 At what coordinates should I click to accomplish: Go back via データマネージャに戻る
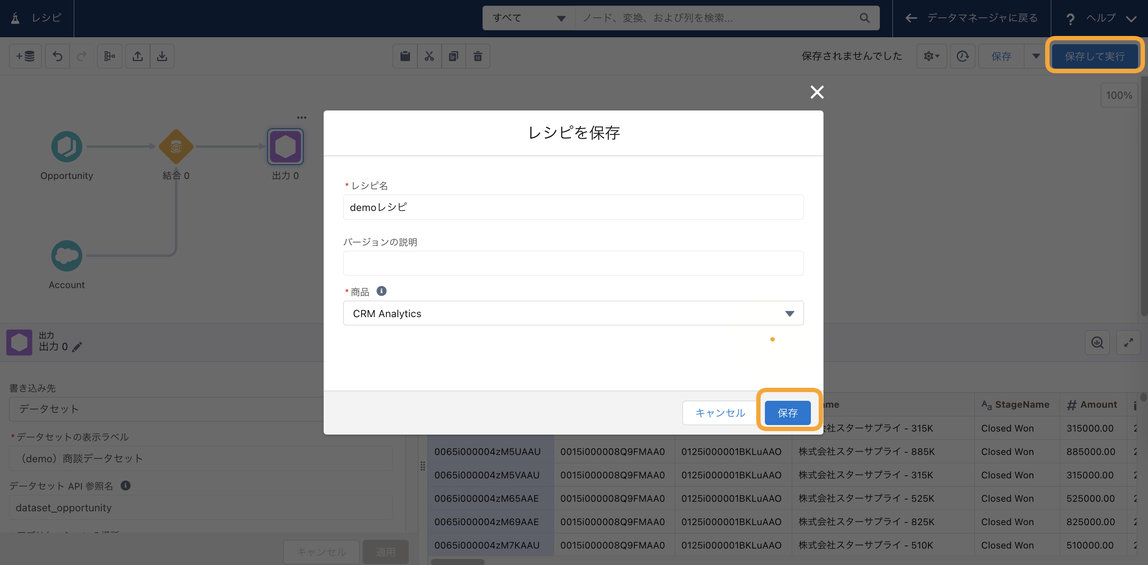972,18
